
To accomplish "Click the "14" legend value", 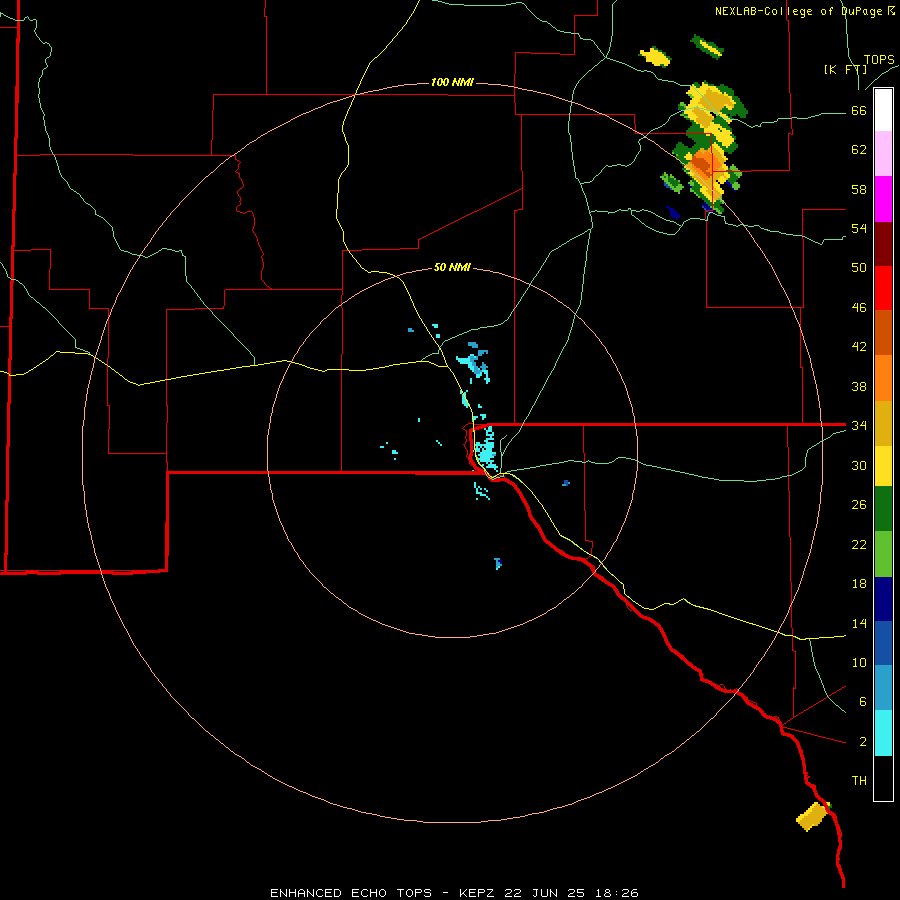I will [x=859, y=623].
